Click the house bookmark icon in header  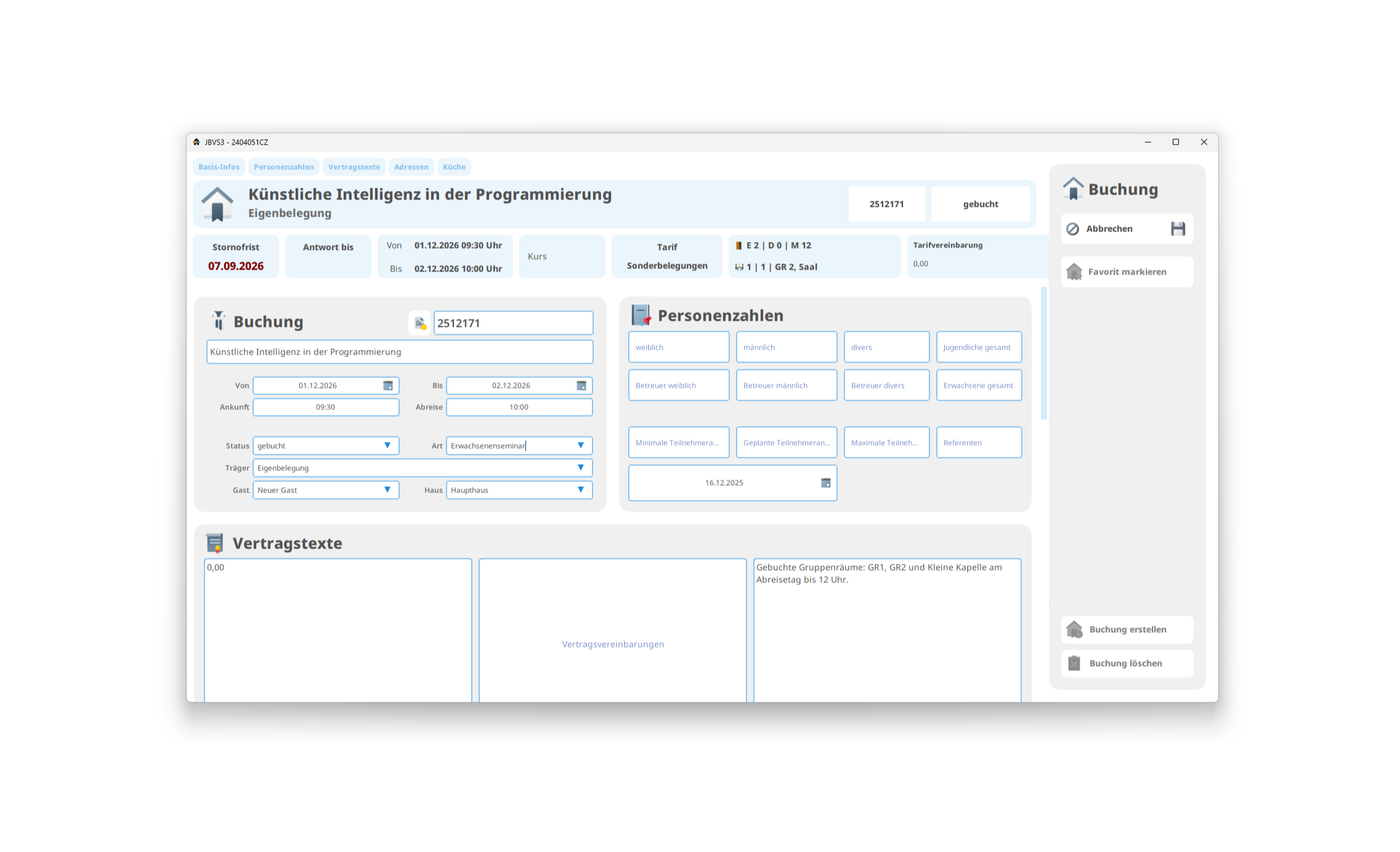tap(217, 204)
